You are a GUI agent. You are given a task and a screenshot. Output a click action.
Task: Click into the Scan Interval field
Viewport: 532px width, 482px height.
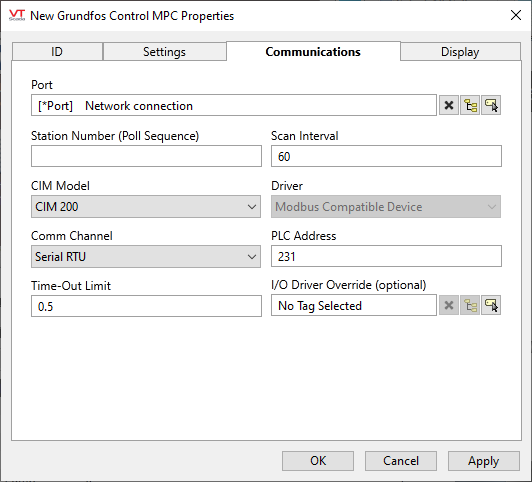[386, 156]
